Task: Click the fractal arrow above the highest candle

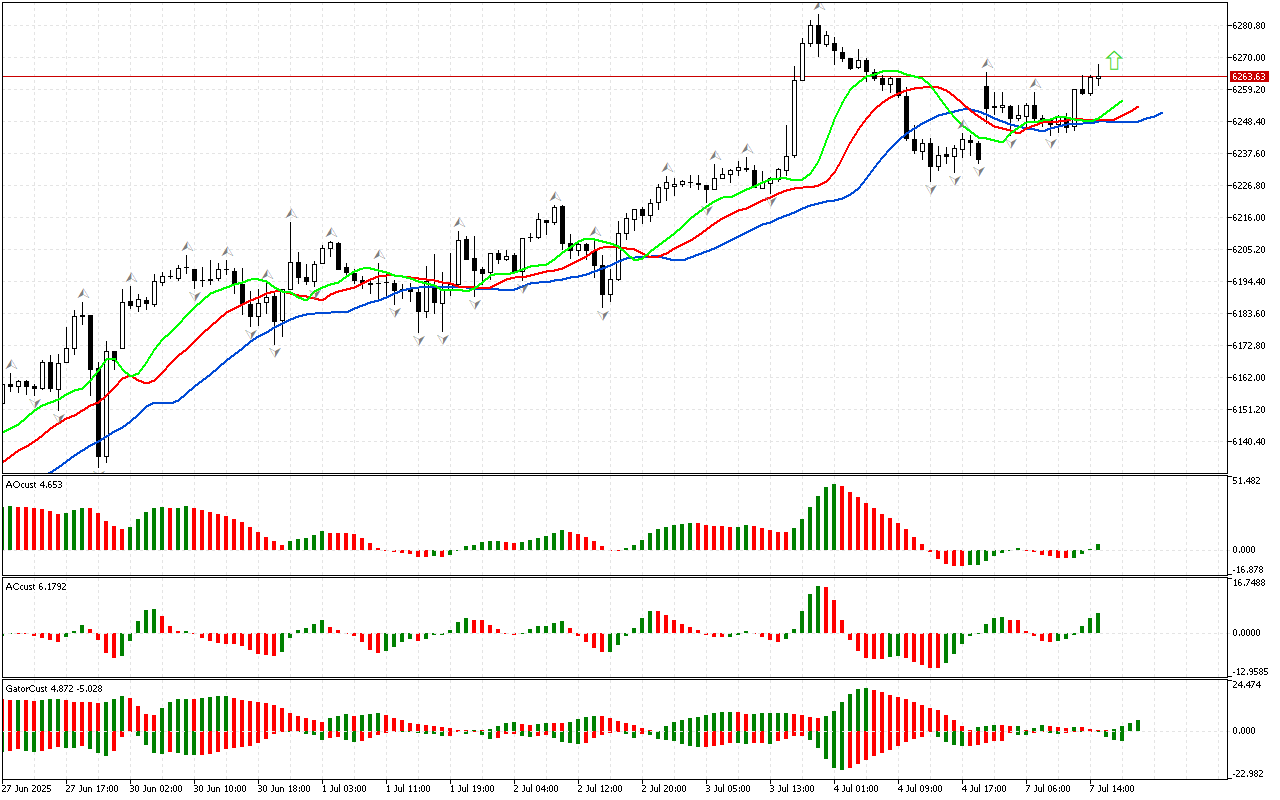Action: (819, 8)
